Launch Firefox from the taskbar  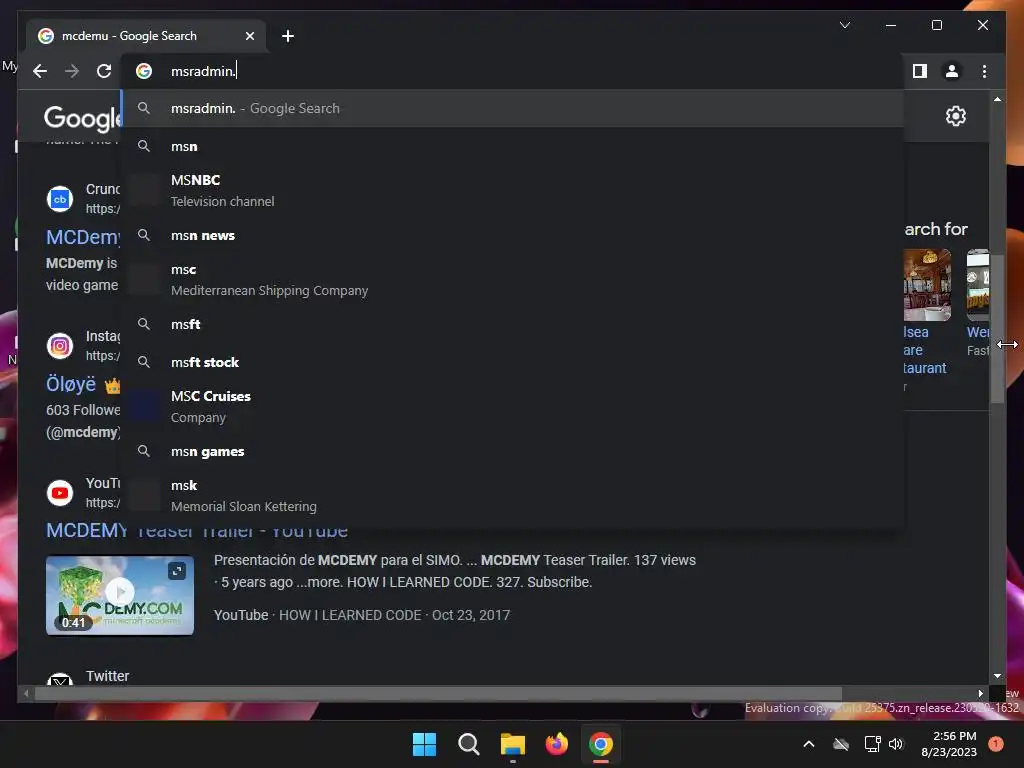point(556,744)
